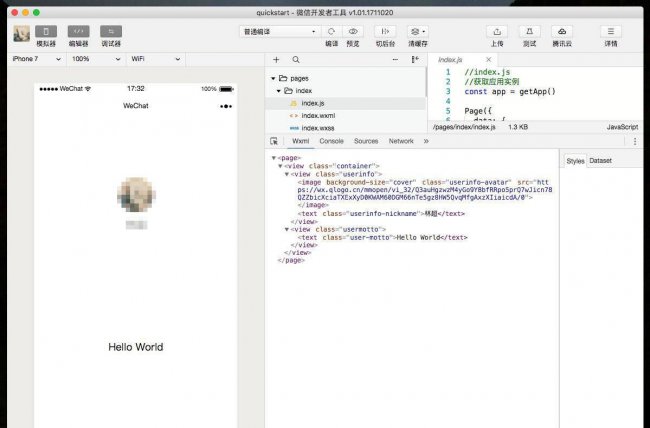Toggle the simulator panel button
The height and width of the screenshot is (428, 650).
tap(46, 32)
